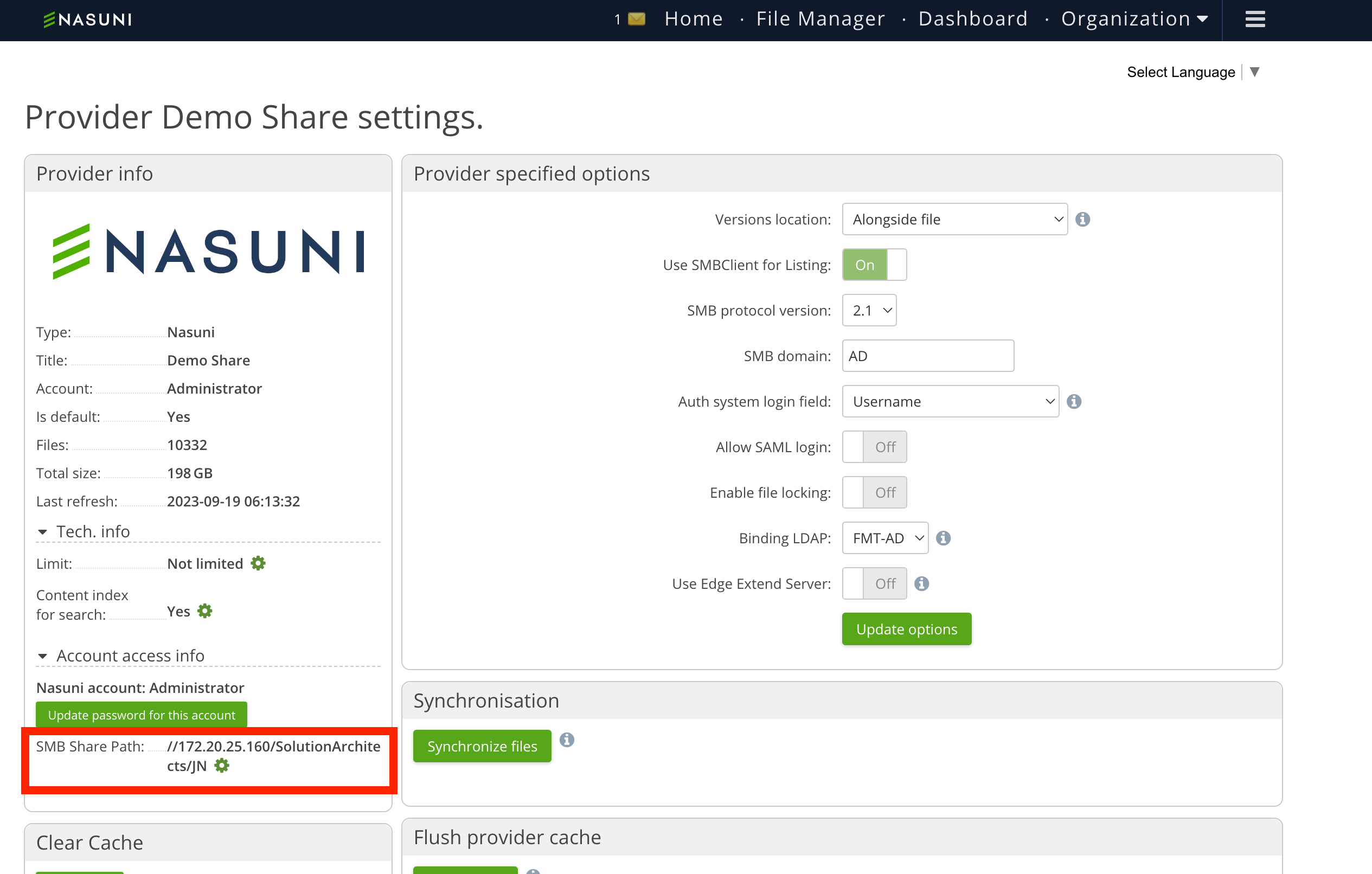The height and width of the screenshot is (874, 1372).
Task: Enable file locking toggle
Action: coord(875,492)
